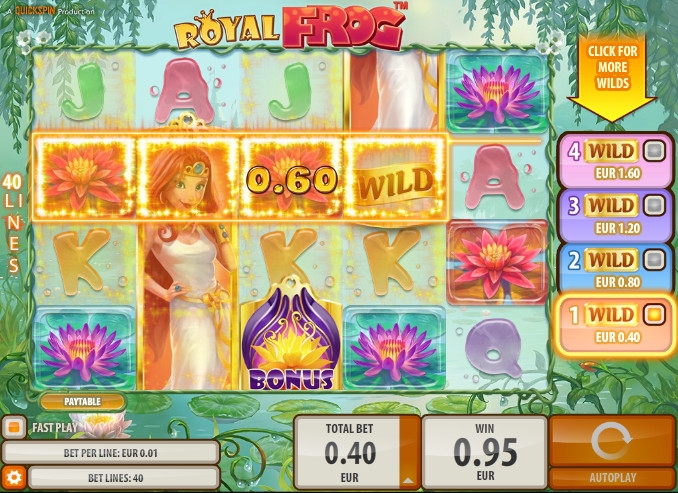The width and height of the screenshot is (678, 493).
Task: Open the Bet Lines selector
Action: [x=124, y=478]
